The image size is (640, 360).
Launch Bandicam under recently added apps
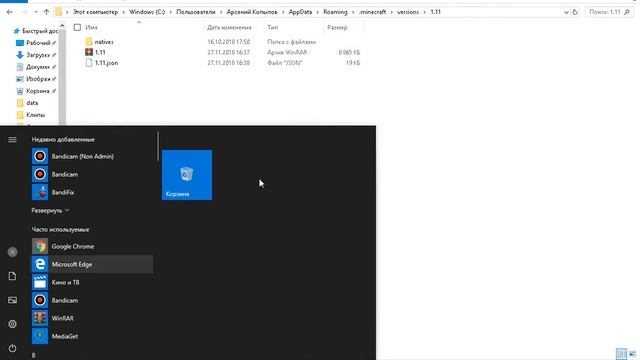[x=93, y=174]
